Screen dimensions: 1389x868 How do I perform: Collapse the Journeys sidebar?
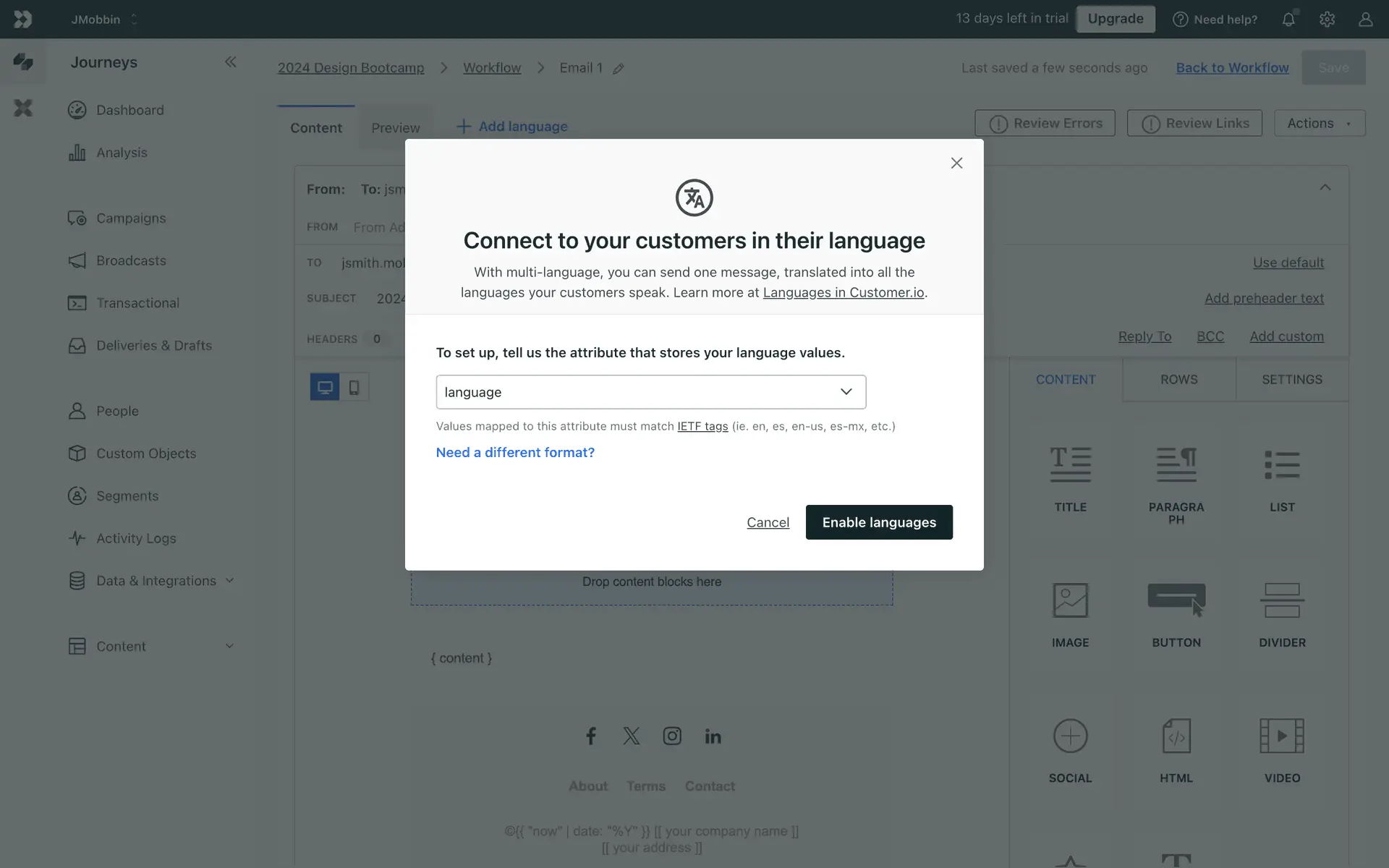230,62
